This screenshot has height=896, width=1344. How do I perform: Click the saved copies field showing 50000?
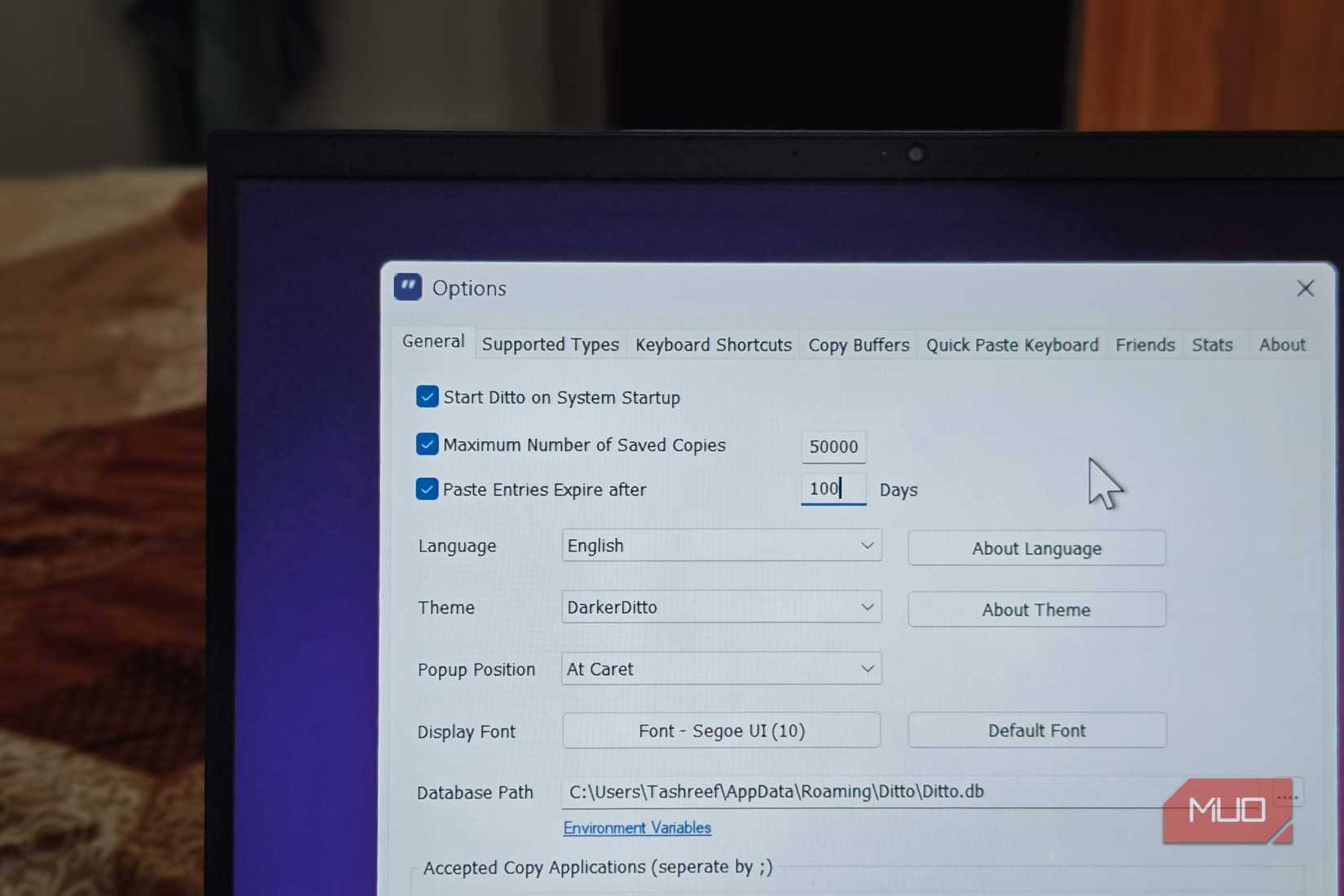point(833,446)
